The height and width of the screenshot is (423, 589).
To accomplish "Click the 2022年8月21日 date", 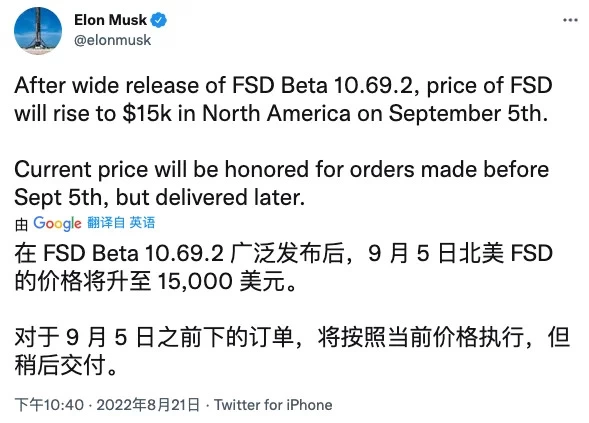I will tap(148, 405).
